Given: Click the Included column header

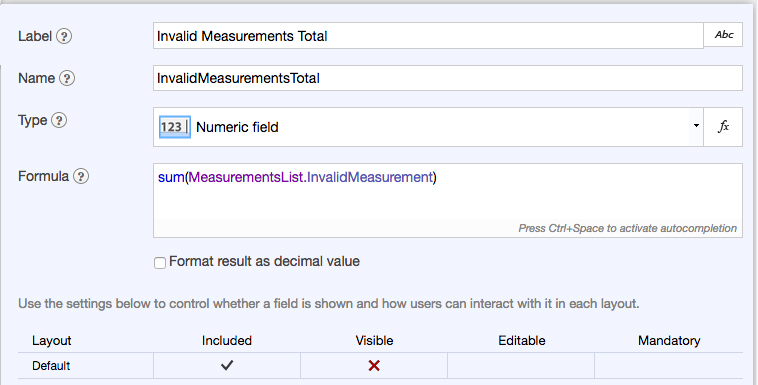Looking at the screenshot, I should pyautogui.click(x=227, y=341).
